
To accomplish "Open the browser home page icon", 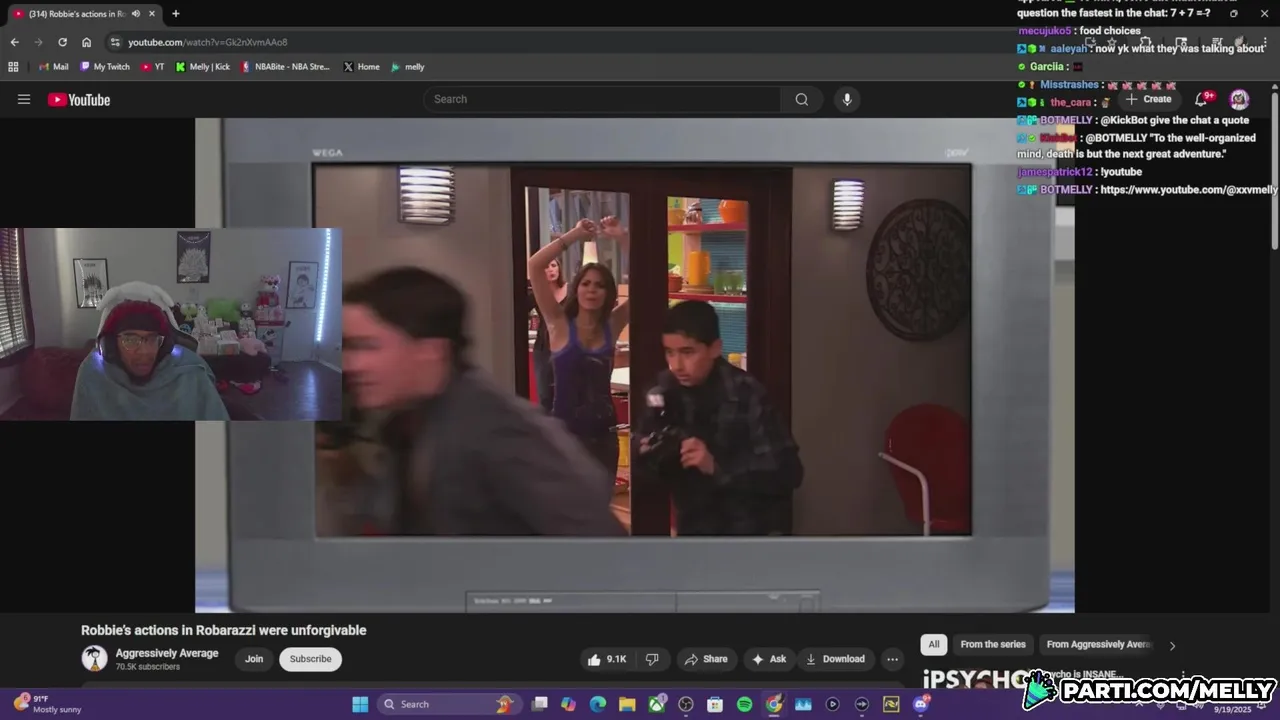I will tap(86, 42).
